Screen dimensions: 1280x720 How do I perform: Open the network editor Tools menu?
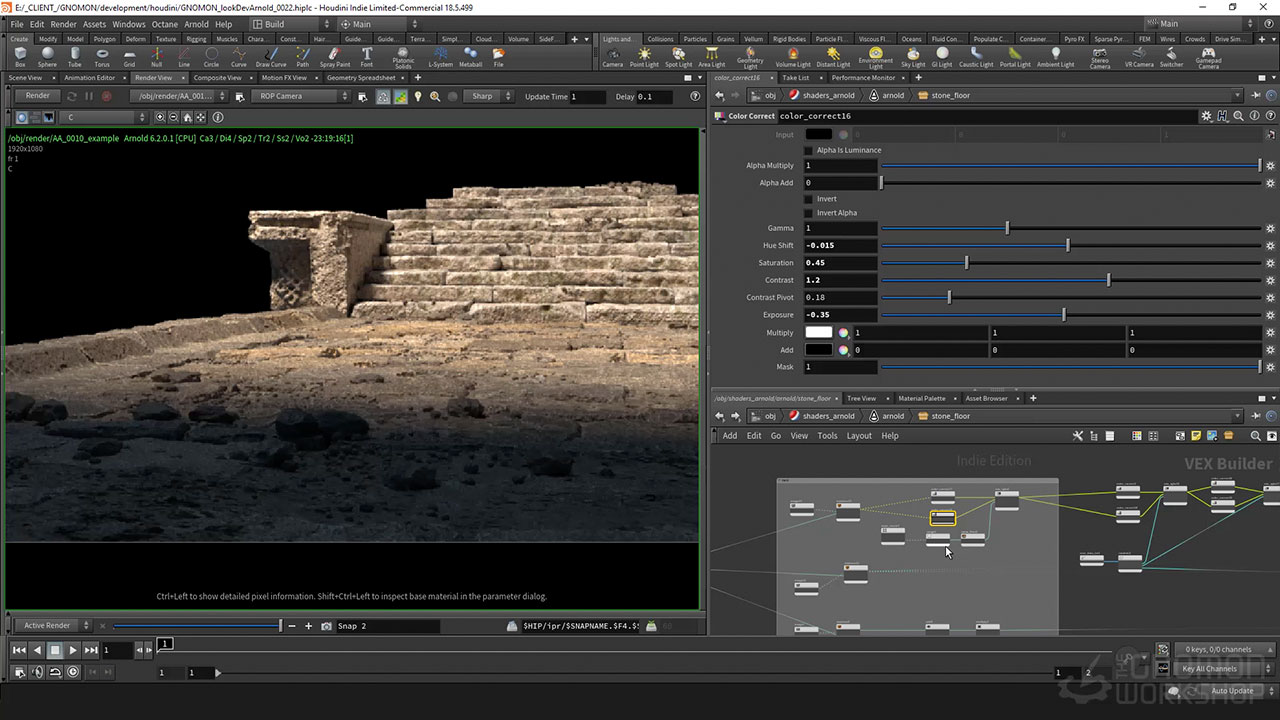tap(827, 436)
